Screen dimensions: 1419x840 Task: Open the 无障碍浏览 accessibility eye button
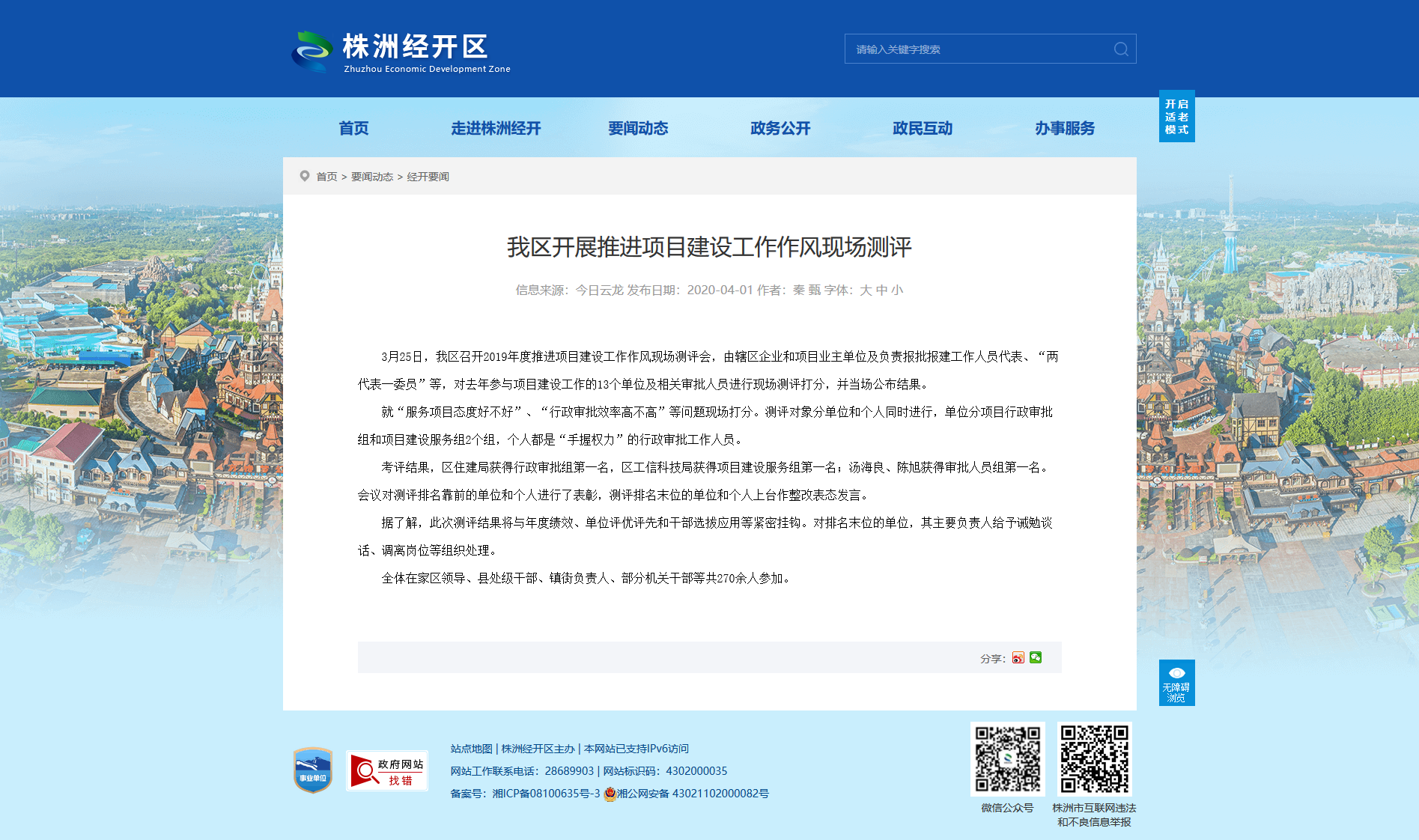coord(1176,682)
